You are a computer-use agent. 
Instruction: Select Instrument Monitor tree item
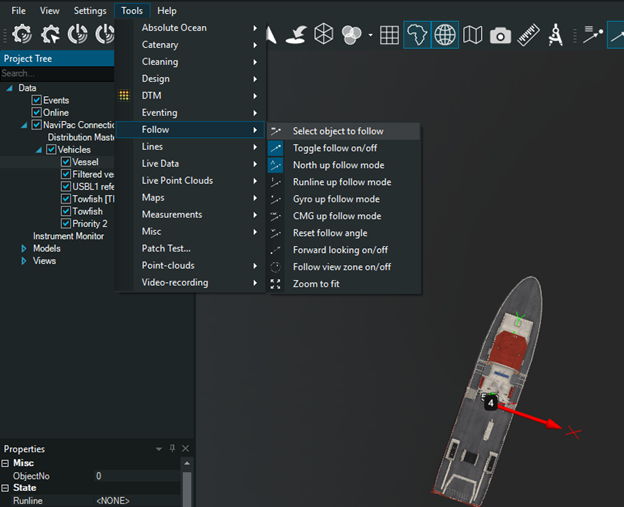click(x=68, y=236)
